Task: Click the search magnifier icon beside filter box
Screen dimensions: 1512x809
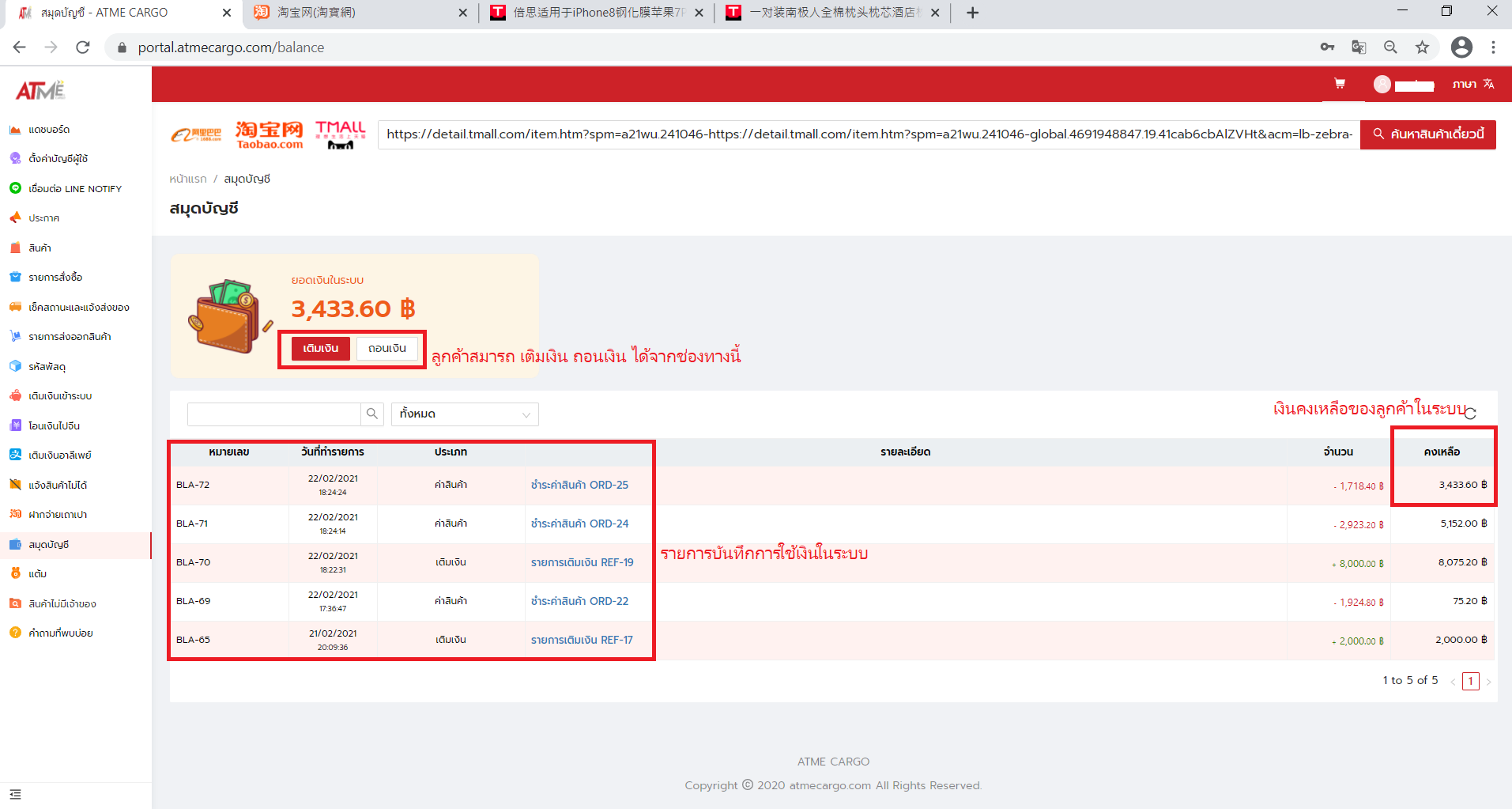Action: click(x=372, y=414)
